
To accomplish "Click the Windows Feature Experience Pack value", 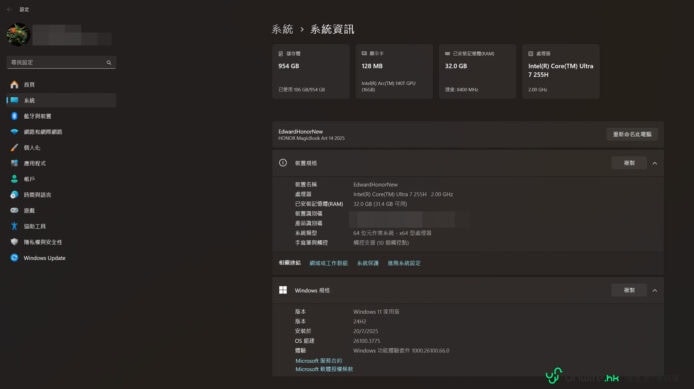I will click(x=401, y=350).
